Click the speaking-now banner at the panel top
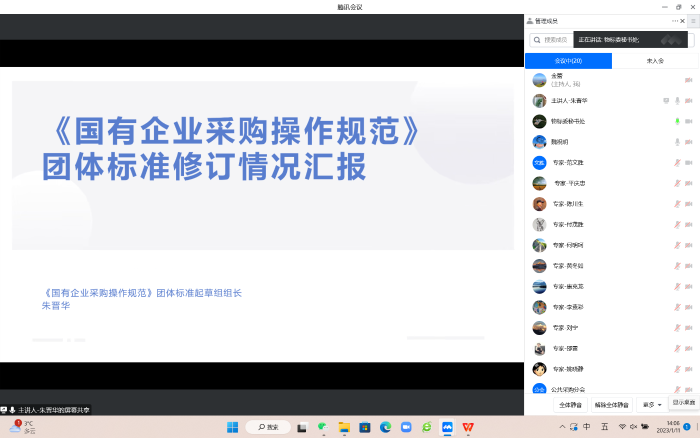The width and height of the screenshot is (700, 438). click(x=630, y=40)
